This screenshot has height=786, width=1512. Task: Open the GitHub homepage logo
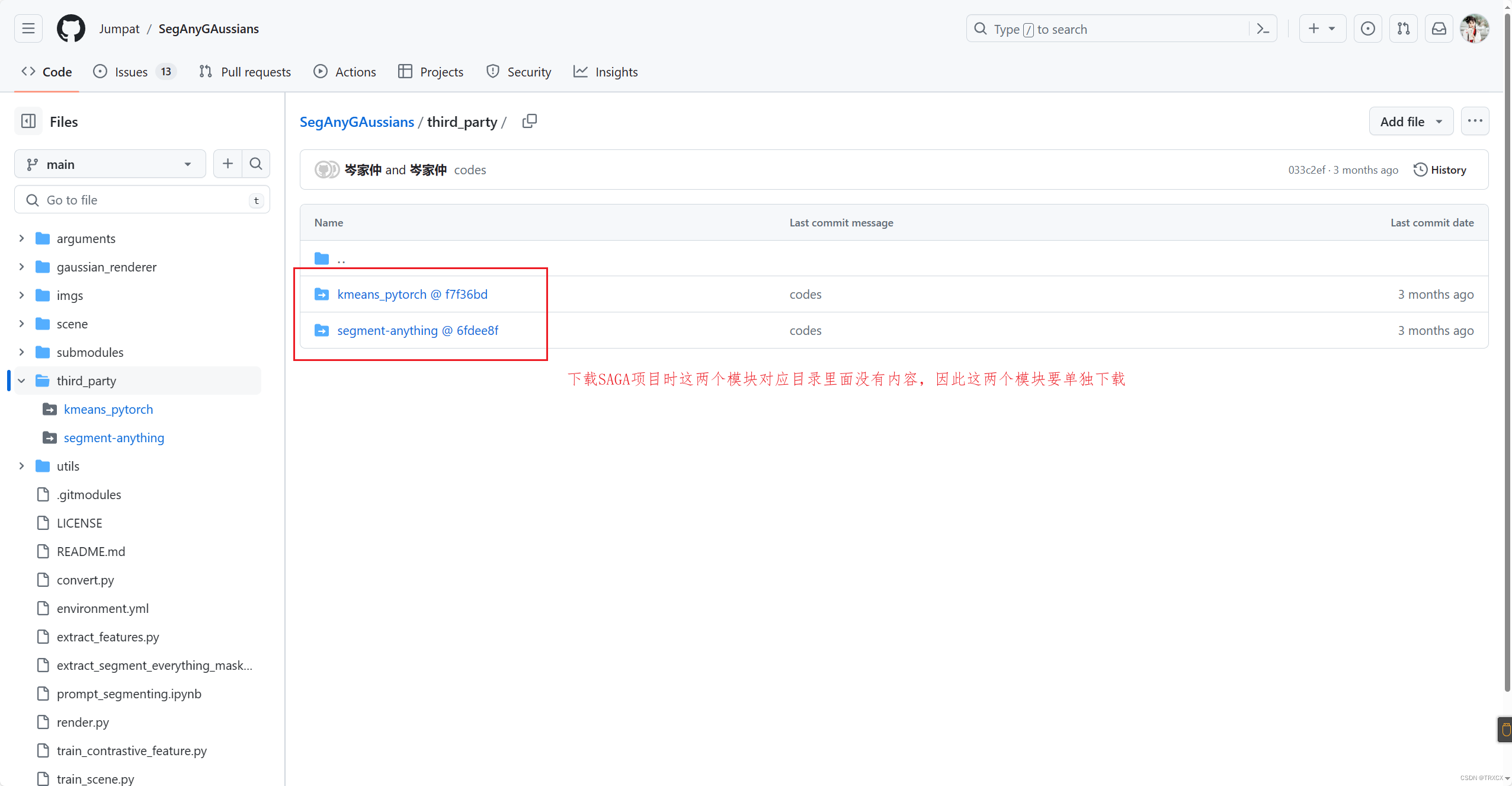tap(71, 28)
